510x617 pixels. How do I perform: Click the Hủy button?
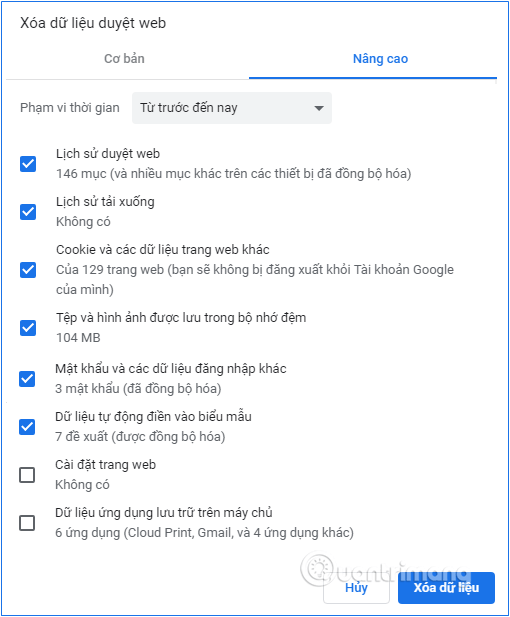pos(356,588)
